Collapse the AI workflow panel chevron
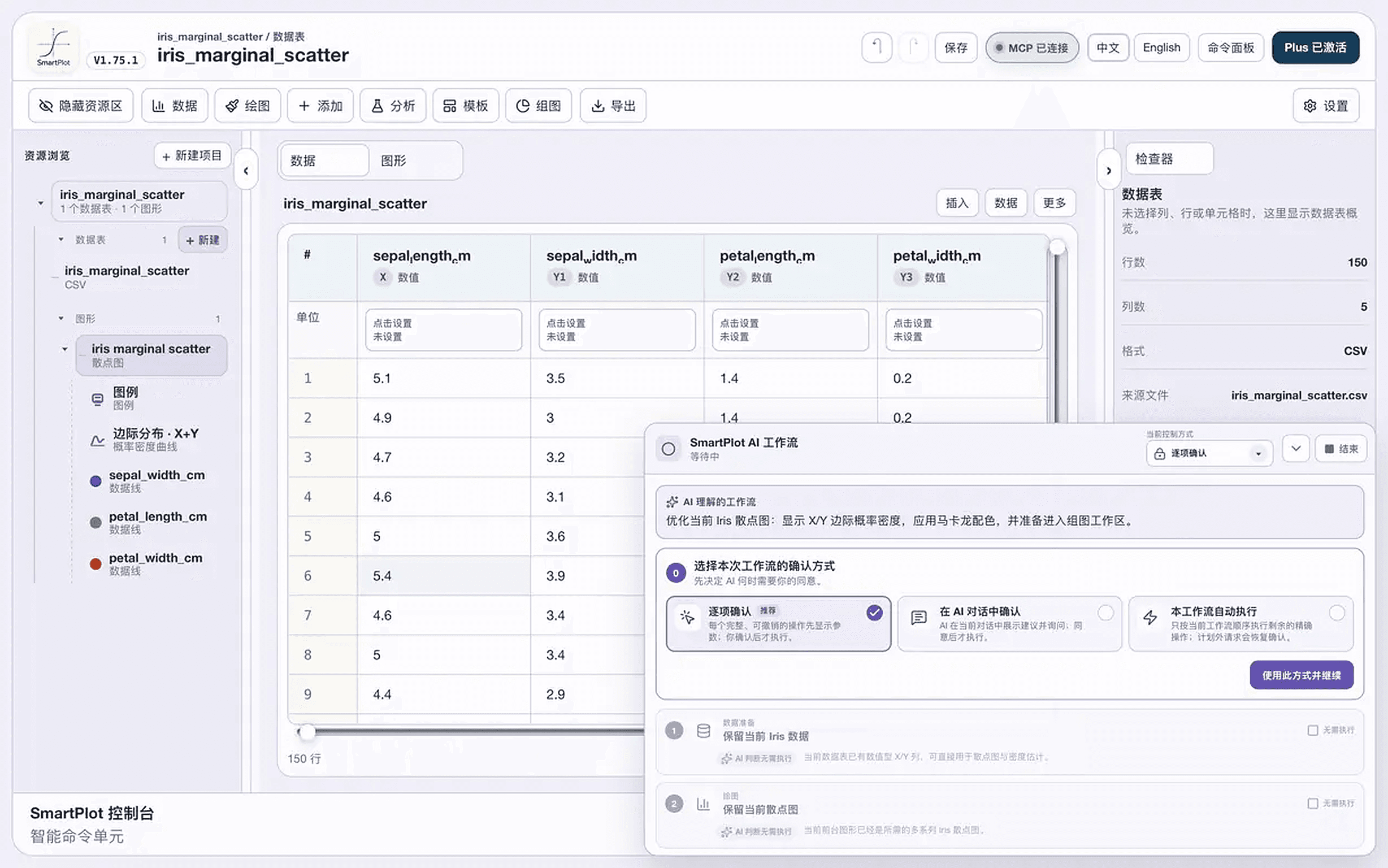This screenshot has height=868, width=1388. coord(1295,449)
